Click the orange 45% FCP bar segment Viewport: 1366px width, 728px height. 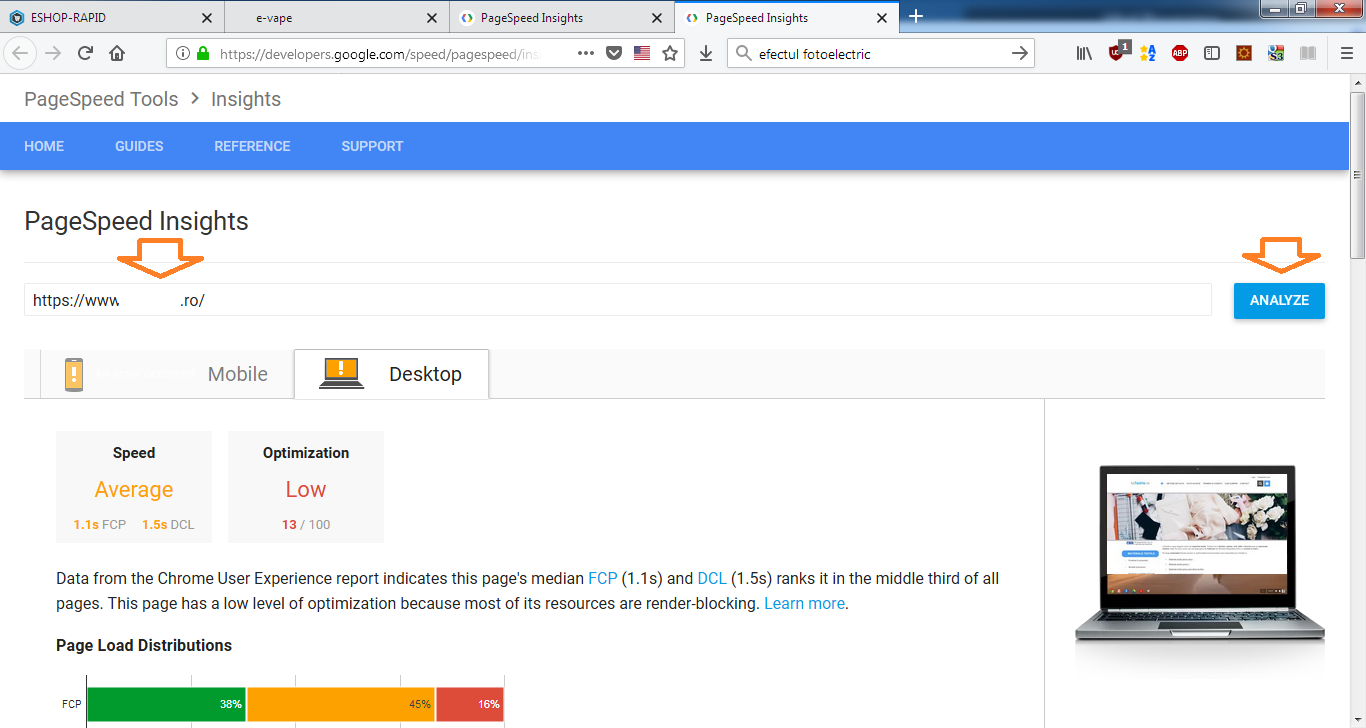coord(340,704)
